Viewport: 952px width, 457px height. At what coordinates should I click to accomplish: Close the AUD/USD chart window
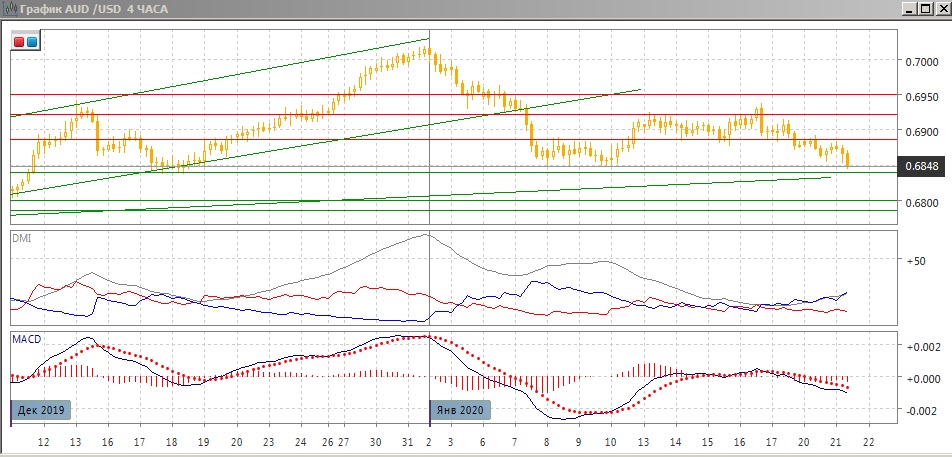(940, 9)
